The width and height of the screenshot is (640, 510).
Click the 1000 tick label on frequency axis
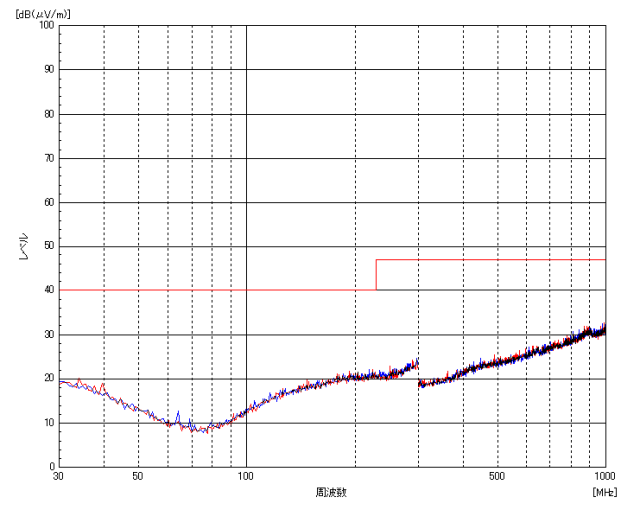(x=604, y=477)
